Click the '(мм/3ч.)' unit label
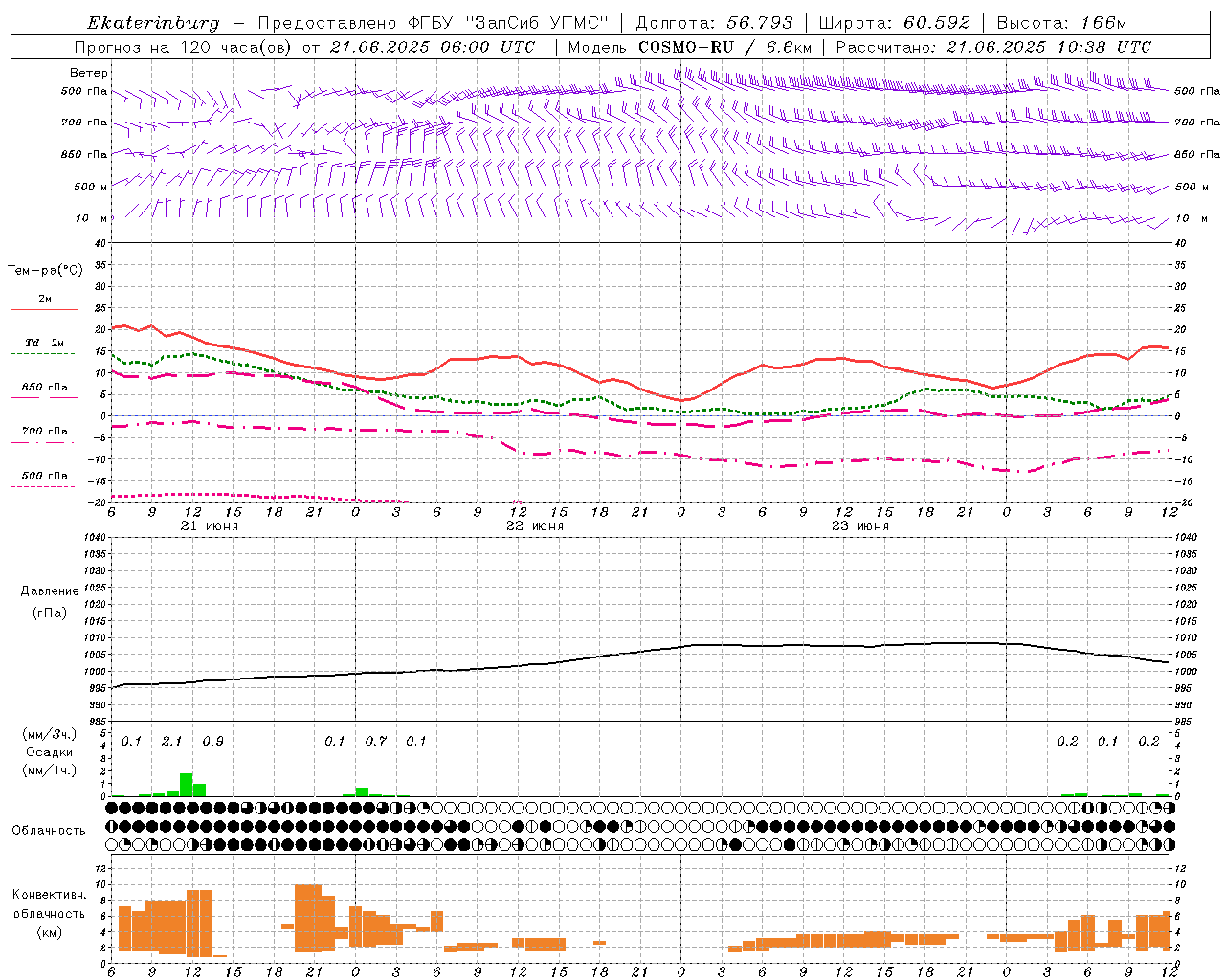Image resolution: width=1225 pixels, height=980 pixels. (50, 735)
